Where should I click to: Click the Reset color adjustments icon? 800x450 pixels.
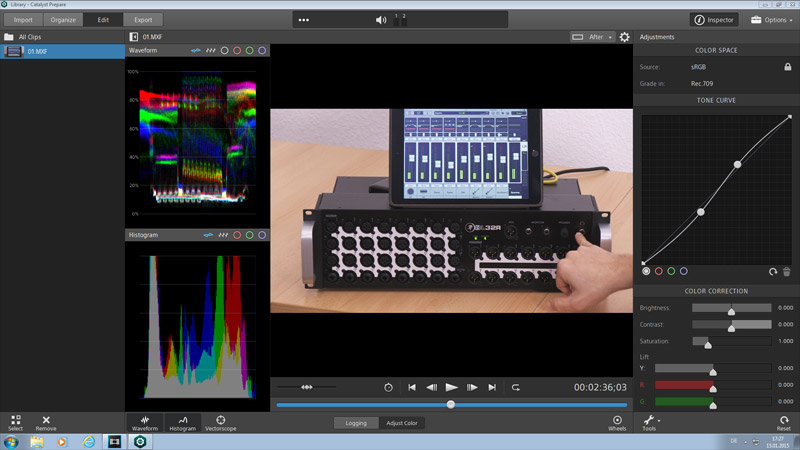pyautogui.click(x=783, y=421)
